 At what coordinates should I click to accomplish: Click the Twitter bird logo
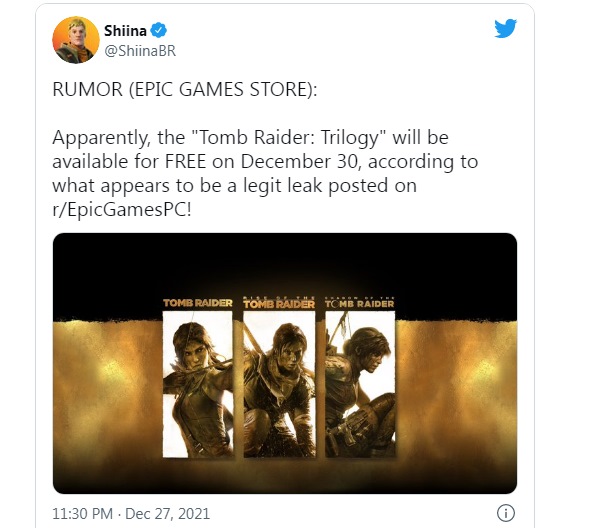pos(505,28)
